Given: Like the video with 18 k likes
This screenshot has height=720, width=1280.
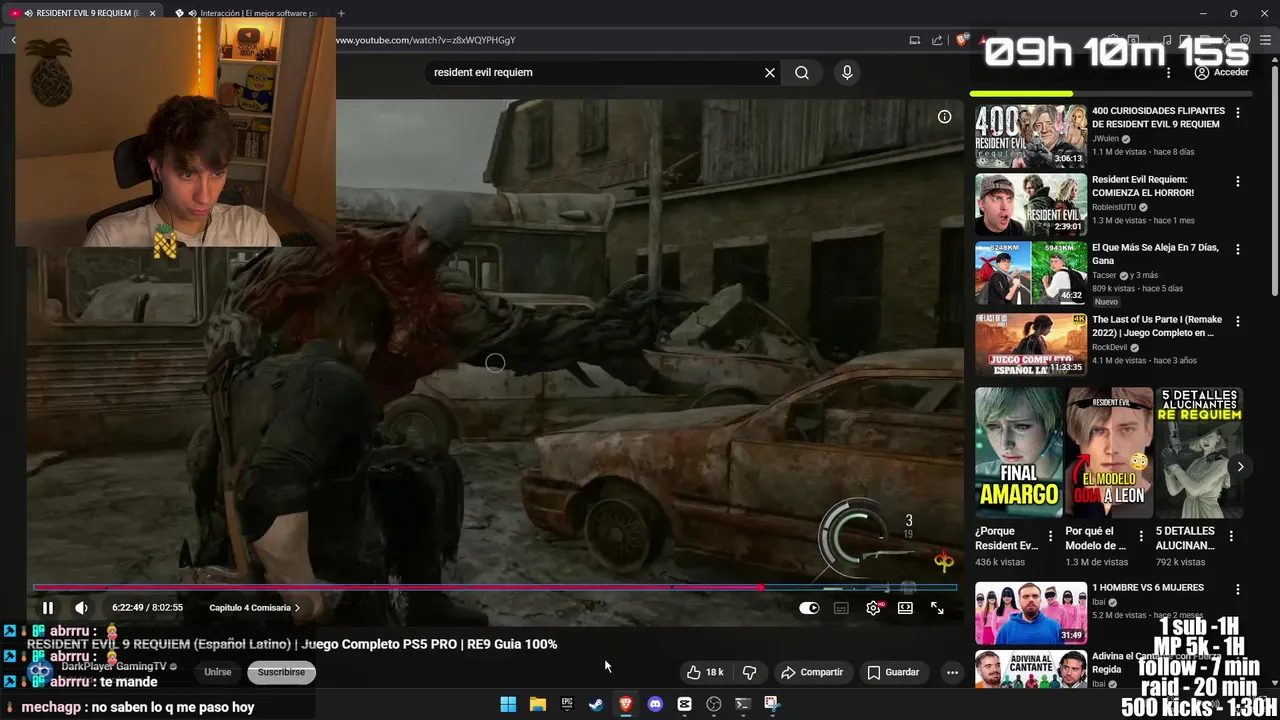Looking at the screenshot, I should [704, 672].
